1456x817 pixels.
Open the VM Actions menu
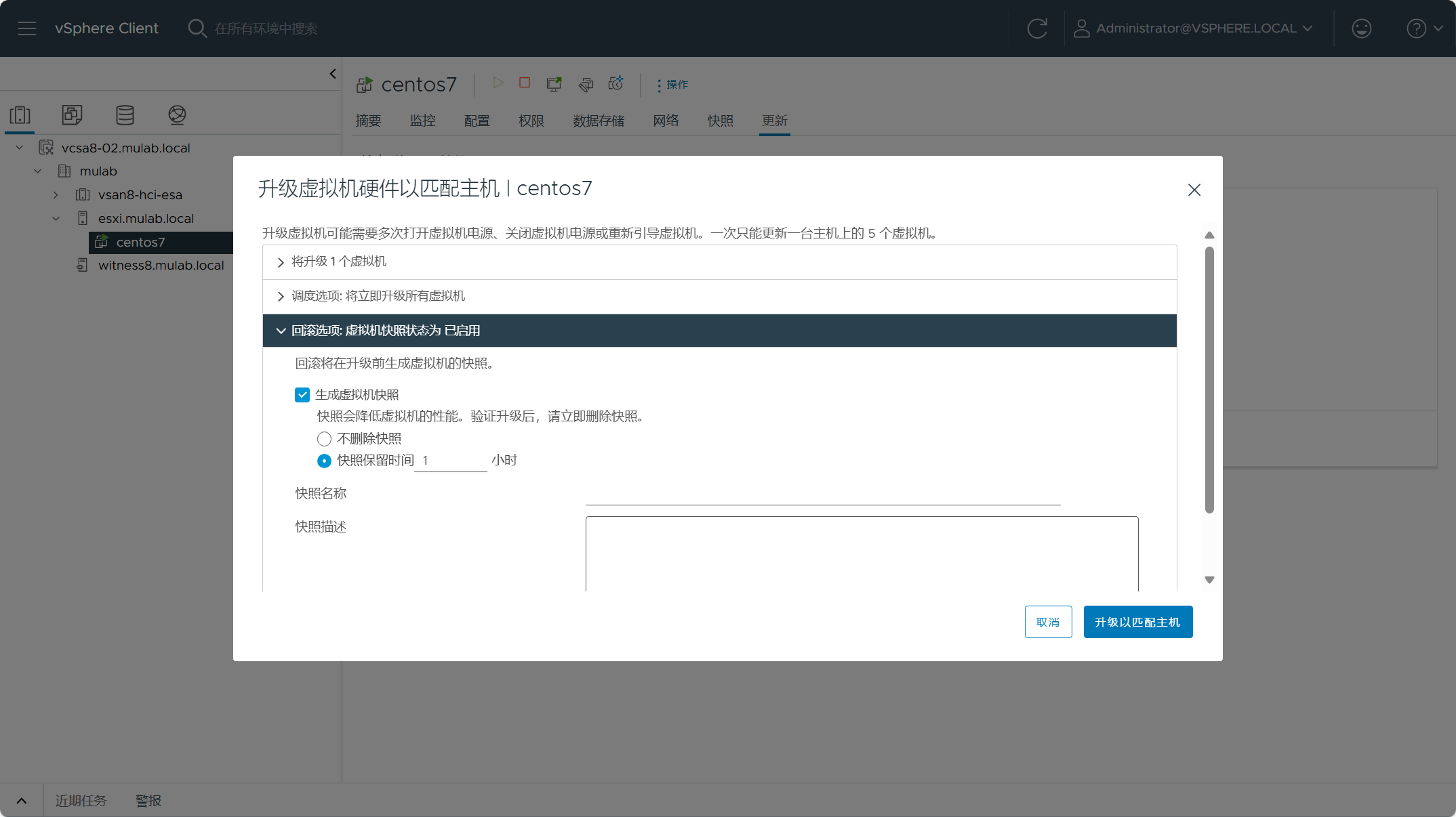(x=672, y=85)
